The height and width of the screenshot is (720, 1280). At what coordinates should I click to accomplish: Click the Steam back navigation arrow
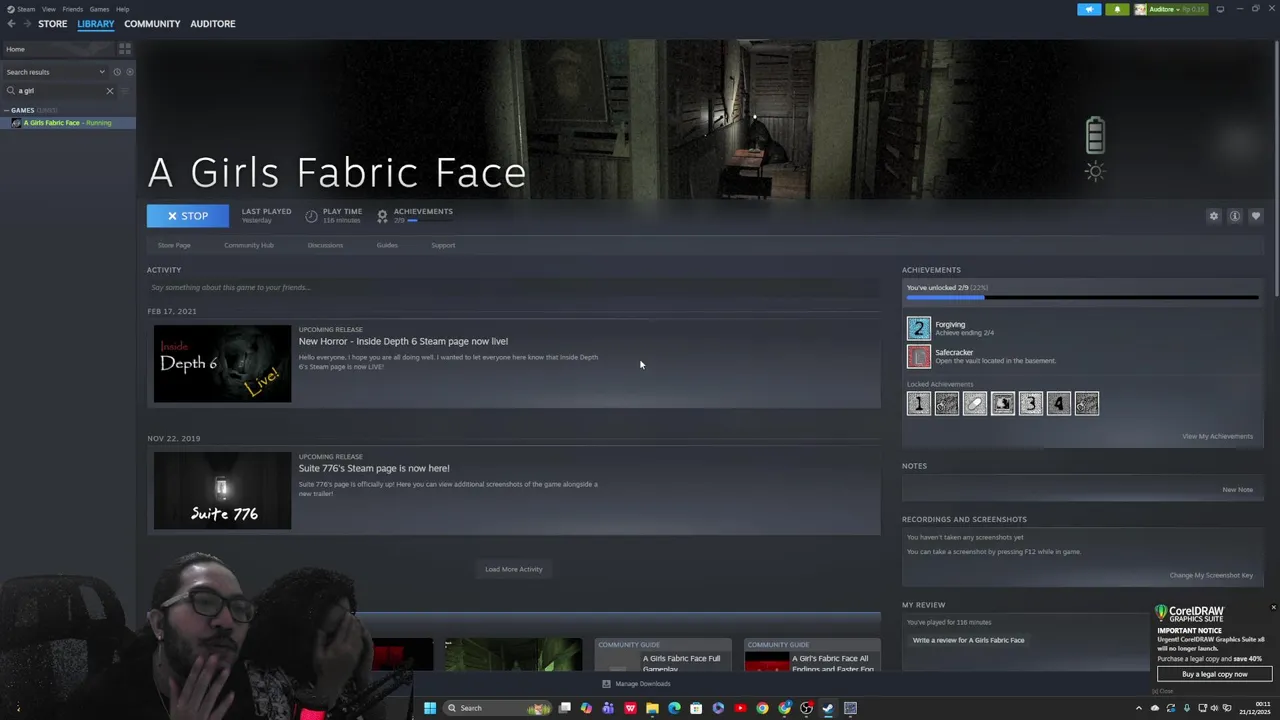[x=11, y=24]
